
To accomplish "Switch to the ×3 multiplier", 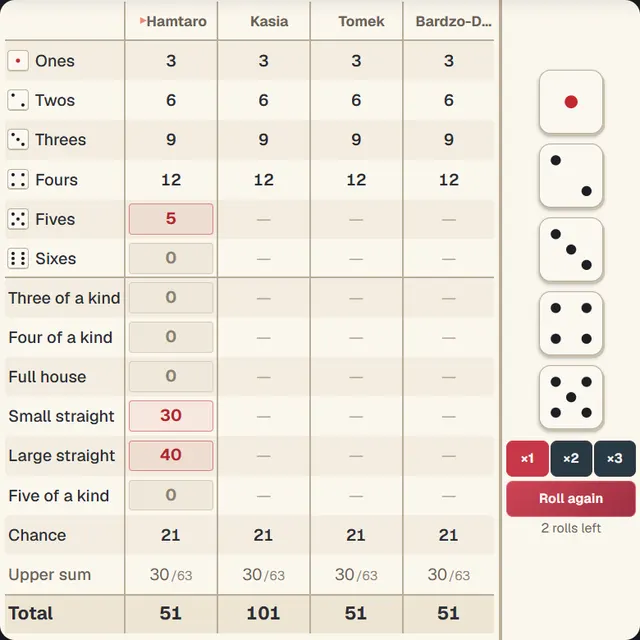I will 615,458.
